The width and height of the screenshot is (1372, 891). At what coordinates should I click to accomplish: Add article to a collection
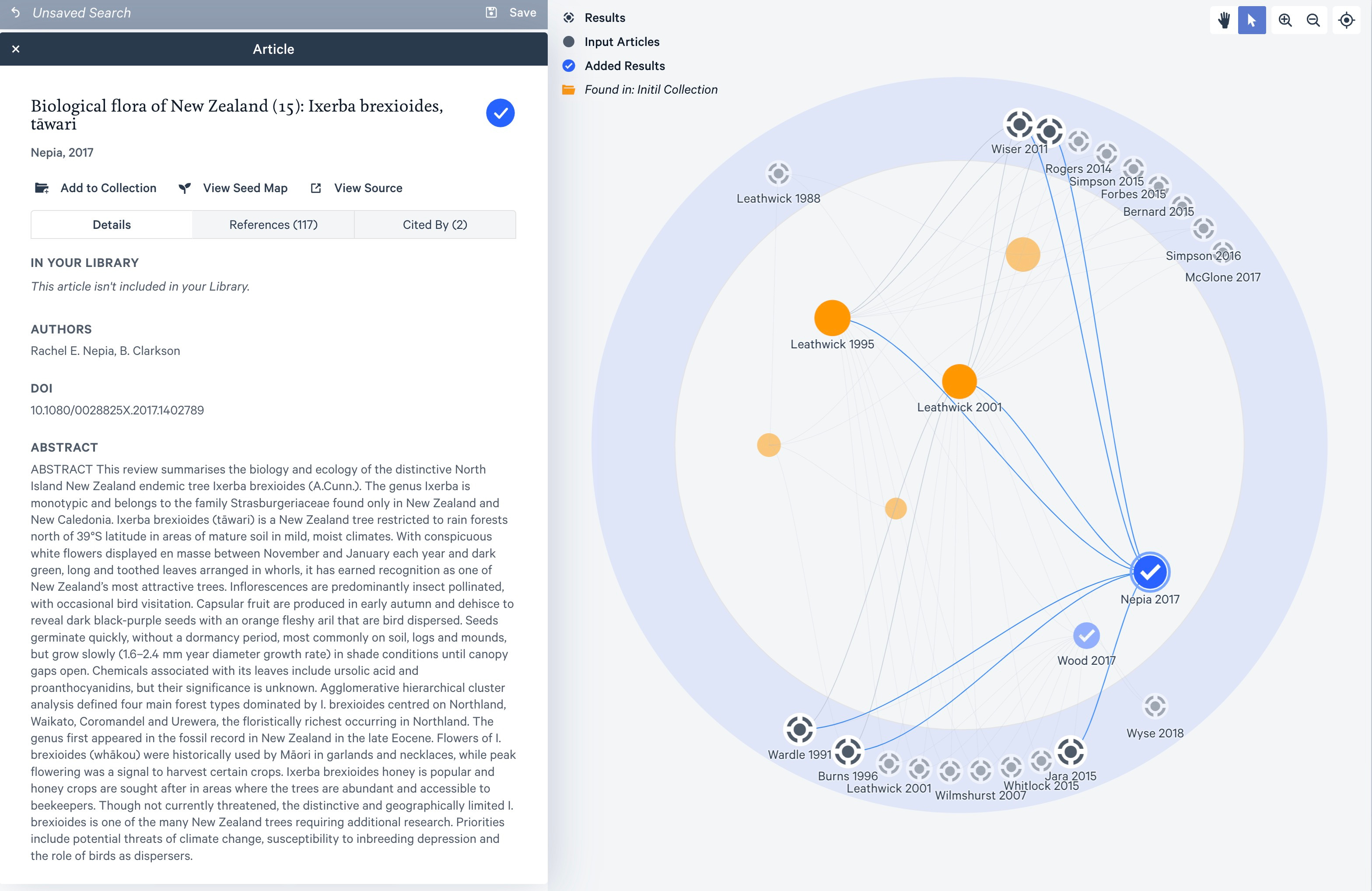(x=96, y=188)
